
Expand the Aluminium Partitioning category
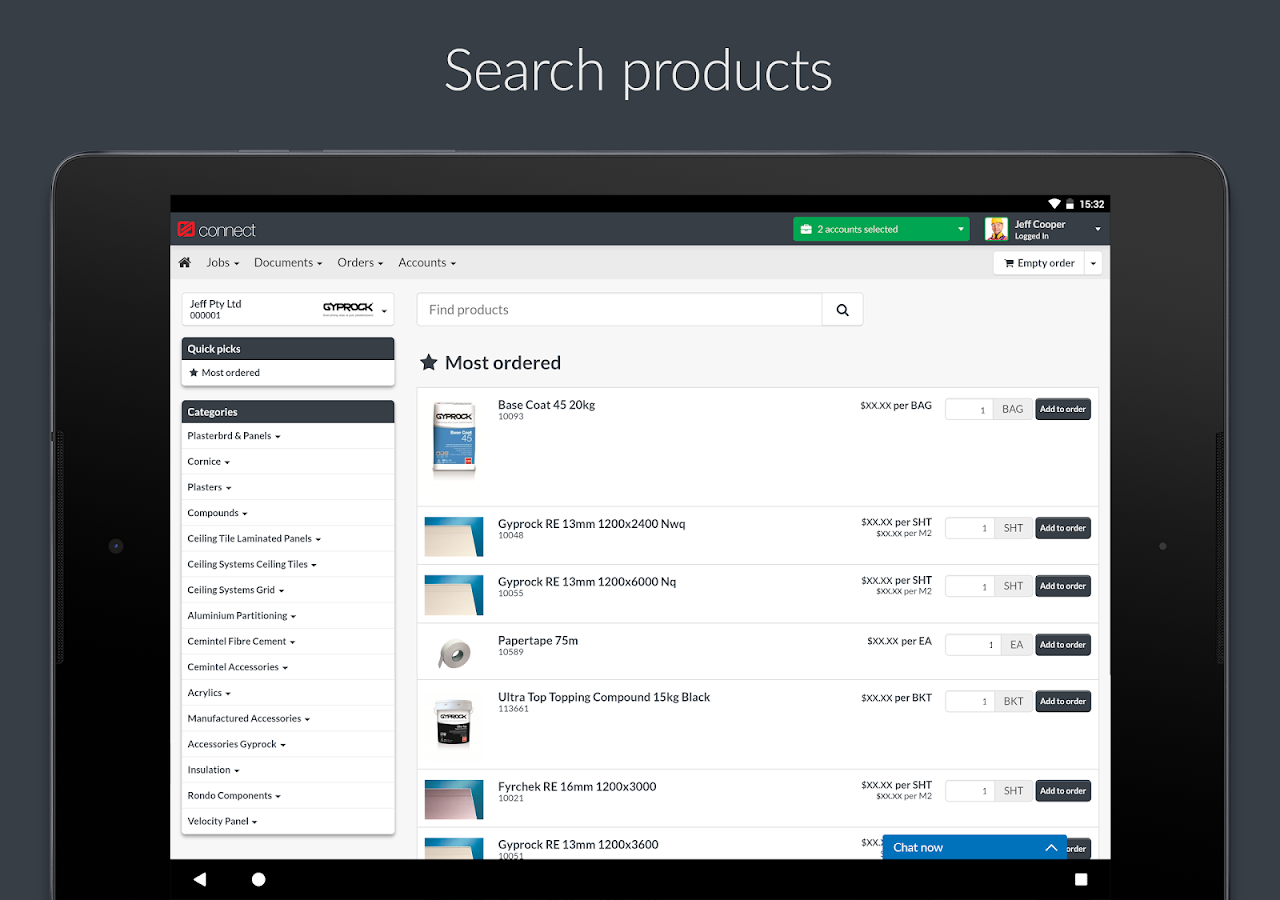[x=288, y=616]
